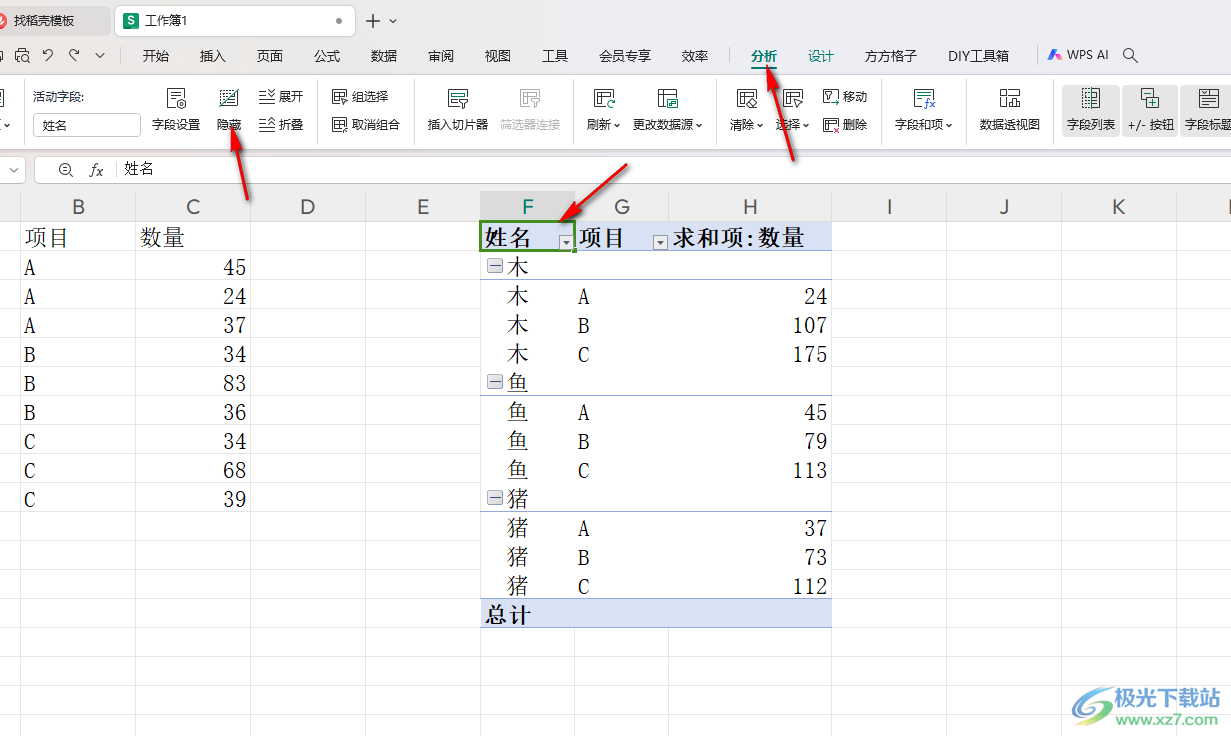Image resolution: width=1231 pixels, height=736 pixels.
Task: Toggle the +/- buttons (+/- 按钮)
Action: point(1150,111)
